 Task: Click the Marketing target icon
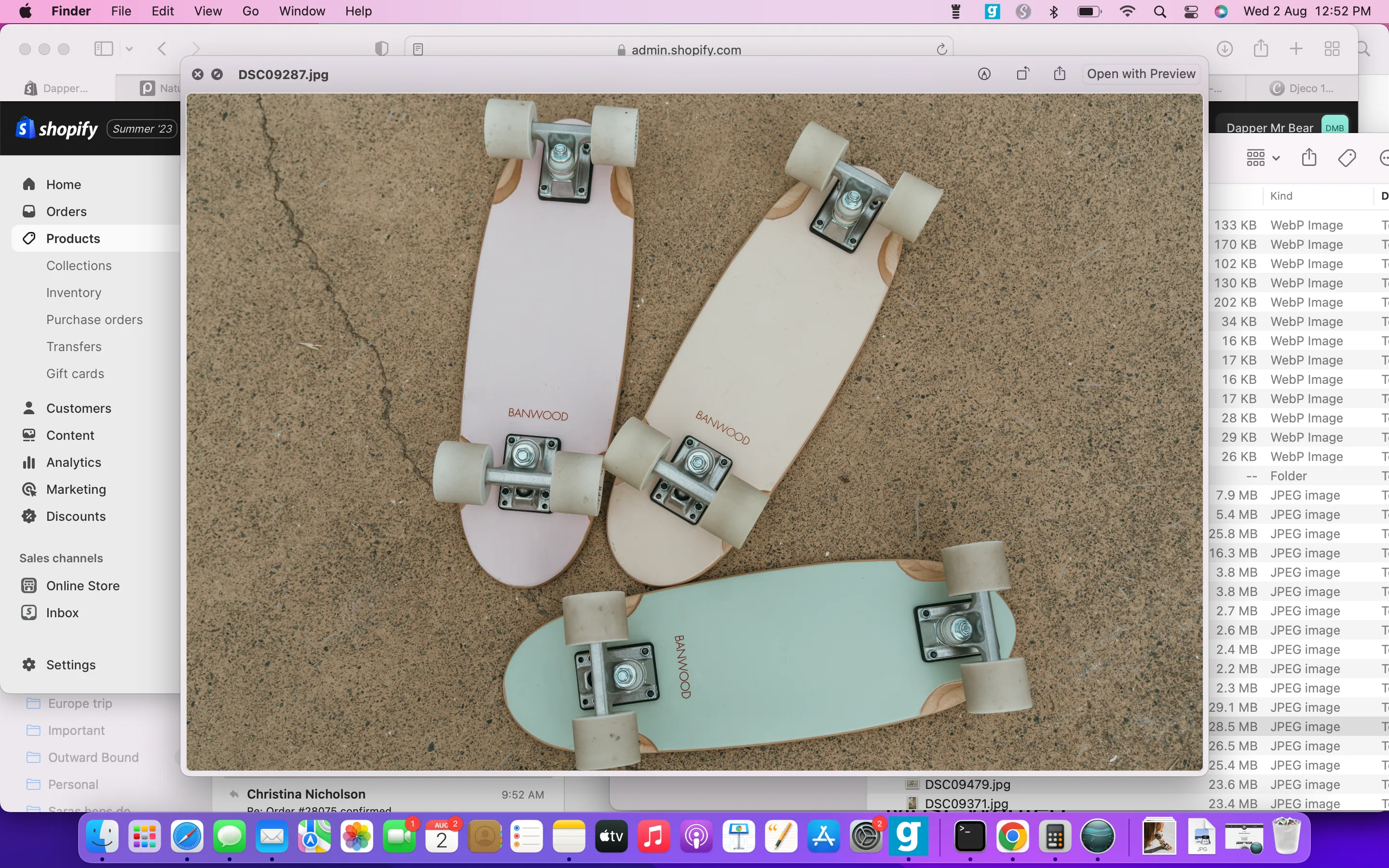(29, 488)
